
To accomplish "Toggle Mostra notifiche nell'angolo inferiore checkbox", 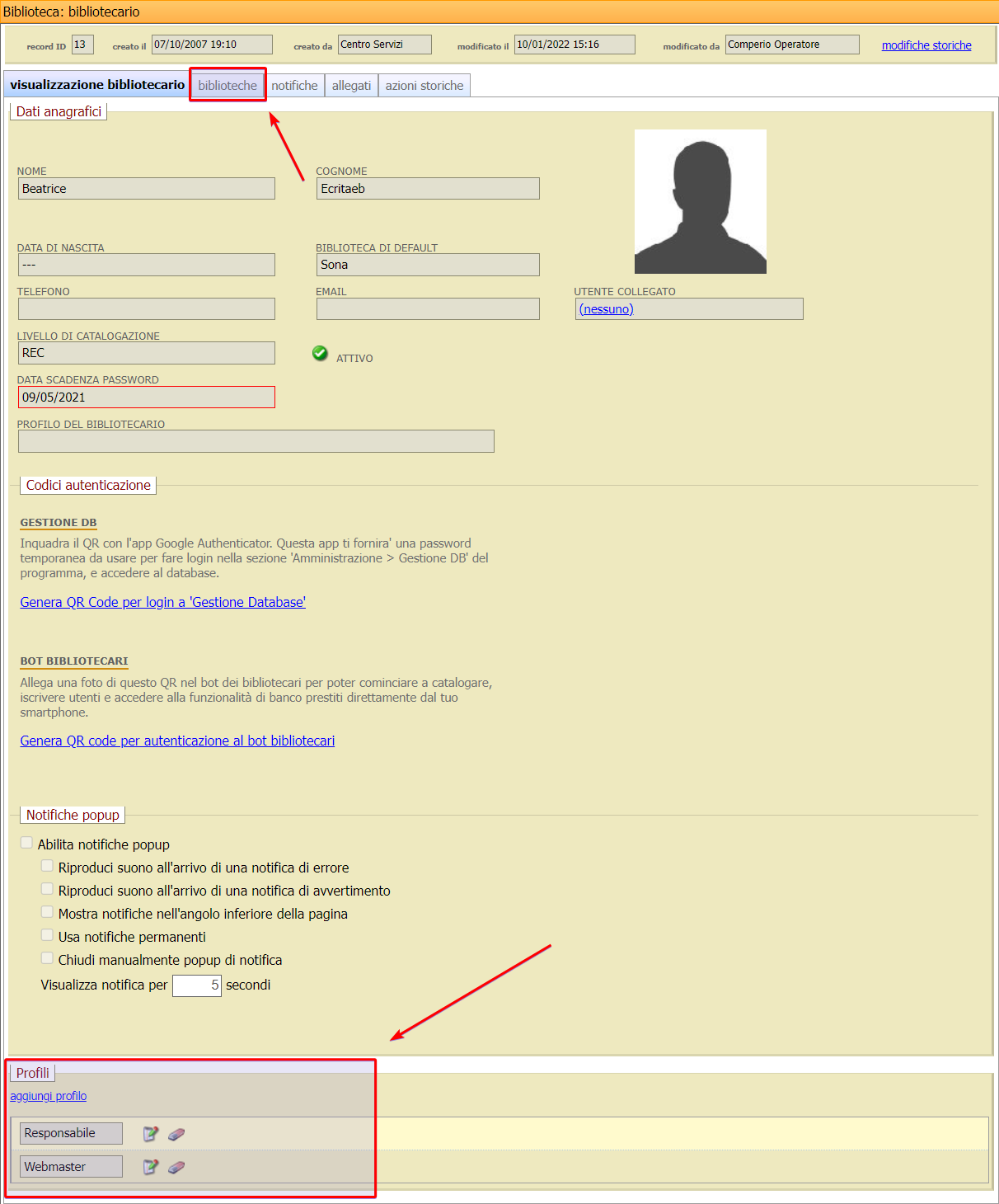I will 48,912.
